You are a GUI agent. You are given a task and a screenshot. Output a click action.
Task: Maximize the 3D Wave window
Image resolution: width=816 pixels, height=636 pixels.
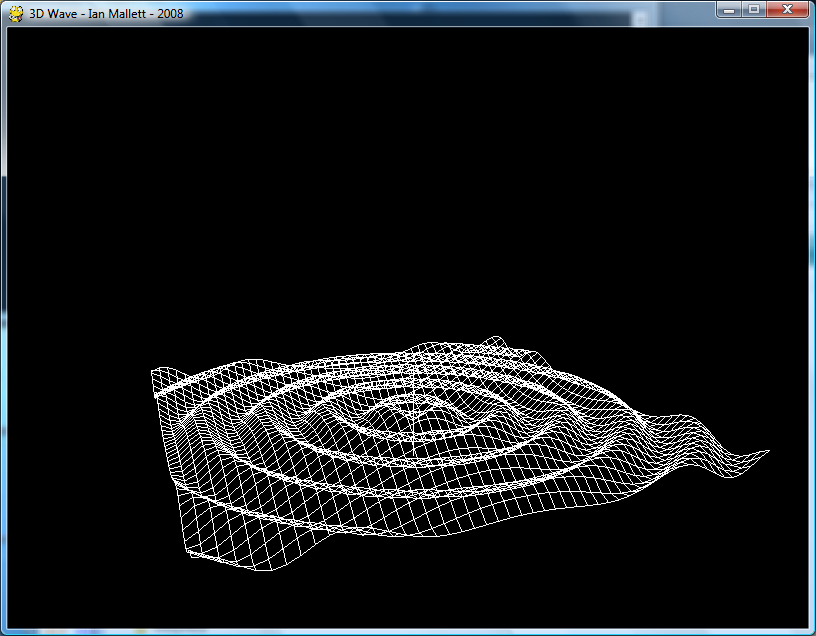[753, 10]
